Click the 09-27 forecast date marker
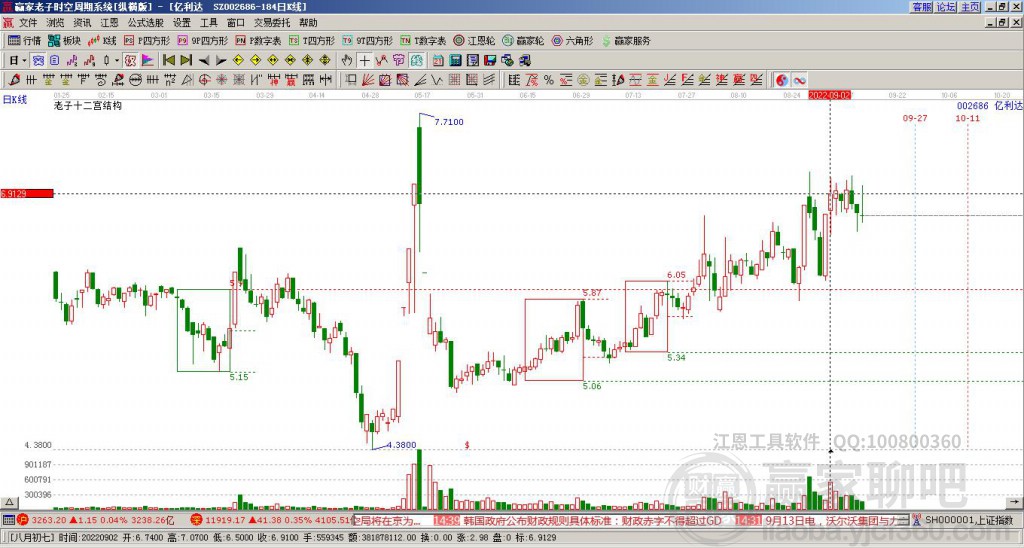The height and width of the screenshot is (548, 1024). click(915, 118)
